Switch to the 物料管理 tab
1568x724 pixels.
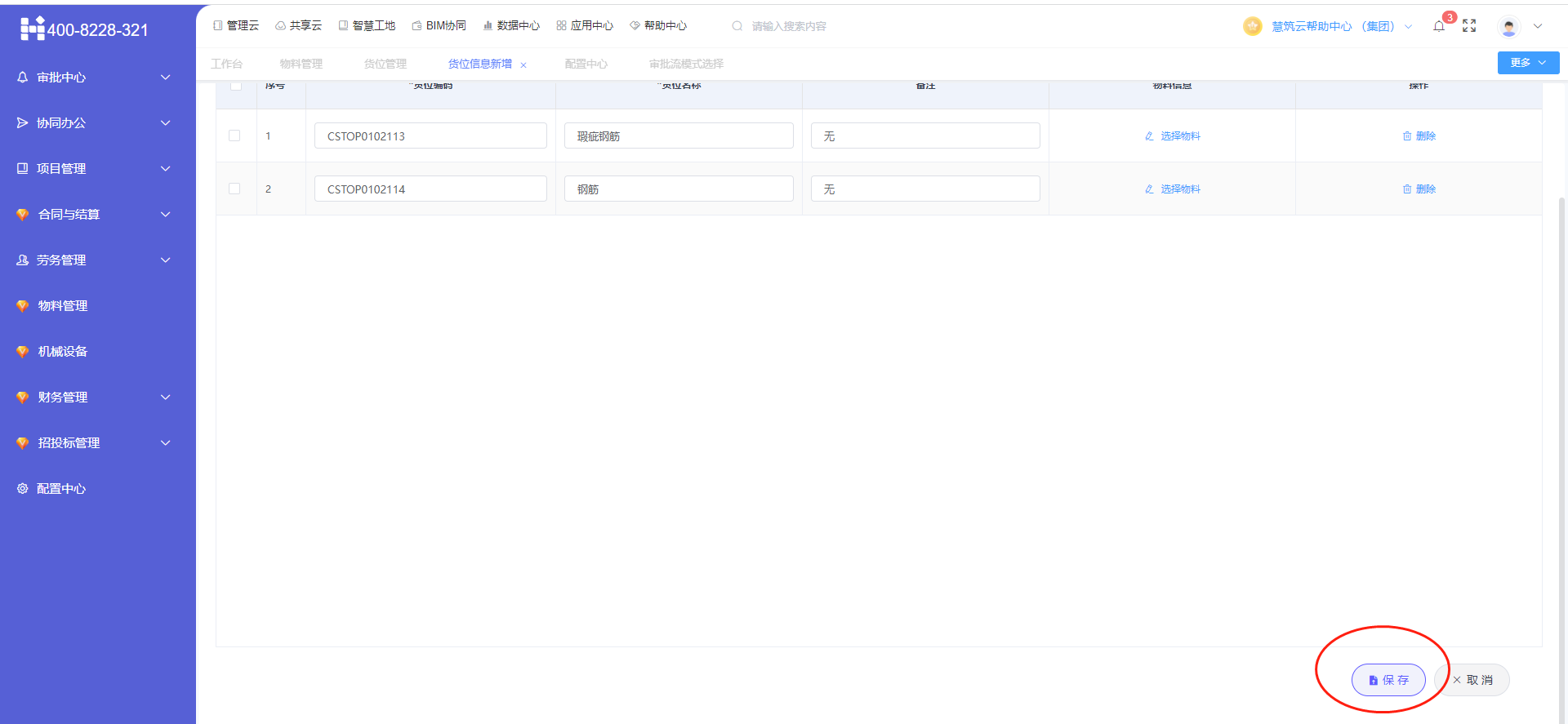(x=301, y=64)
